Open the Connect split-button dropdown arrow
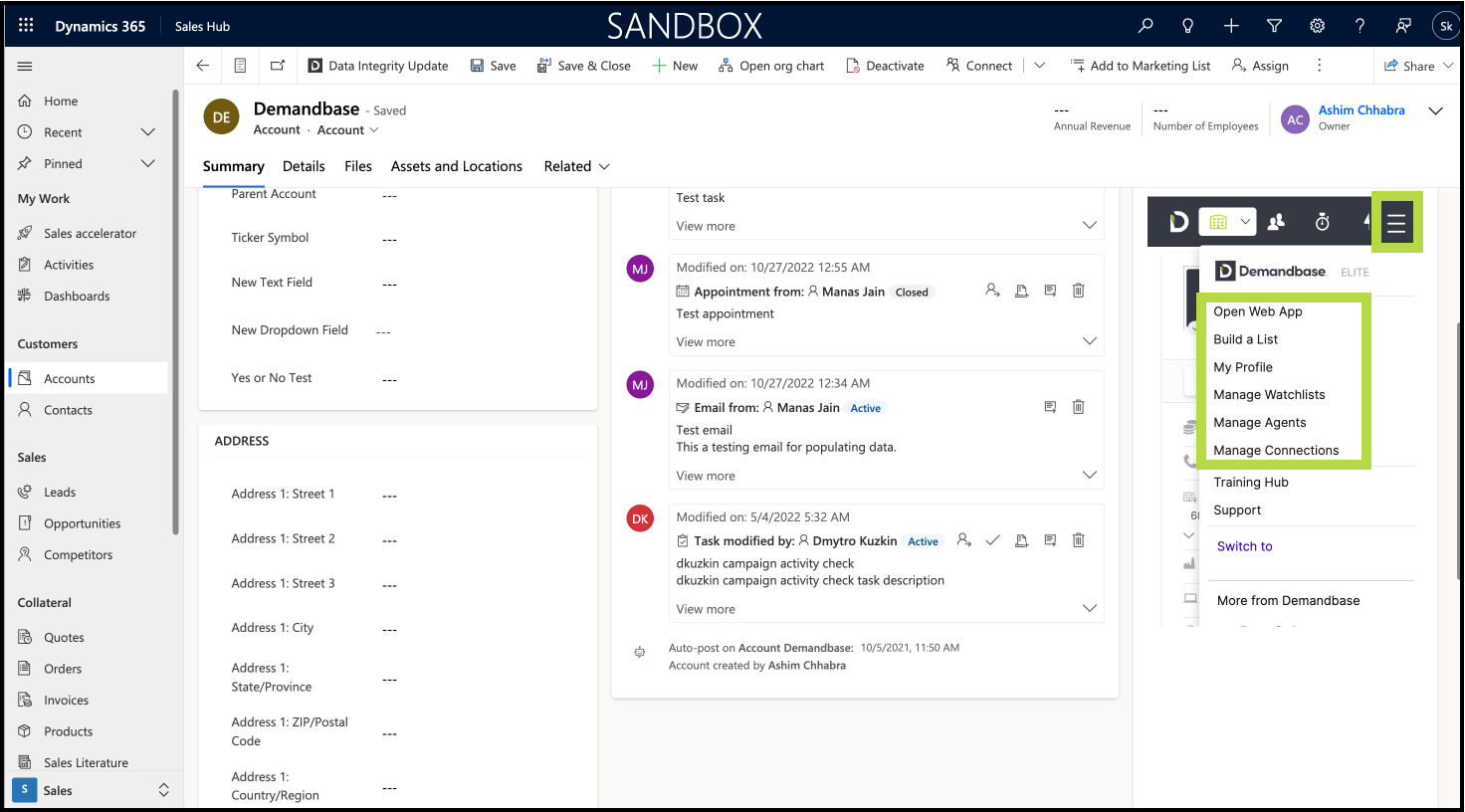This screenshot has width=1465, height=812. pyautogui.click(x=1039, y=66)
